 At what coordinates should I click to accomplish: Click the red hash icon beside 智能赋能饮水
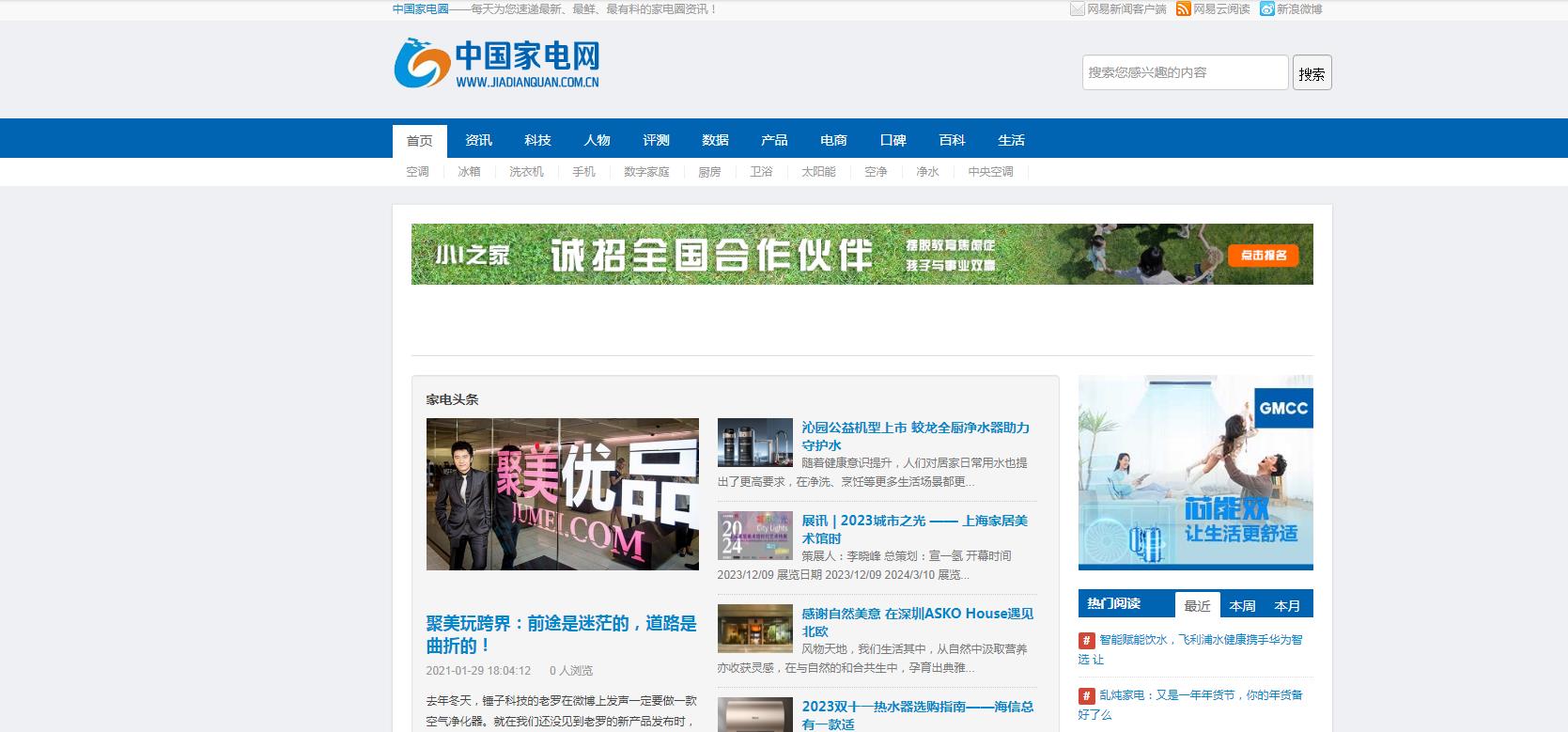pyautogui.click(x=1086, y=640)
